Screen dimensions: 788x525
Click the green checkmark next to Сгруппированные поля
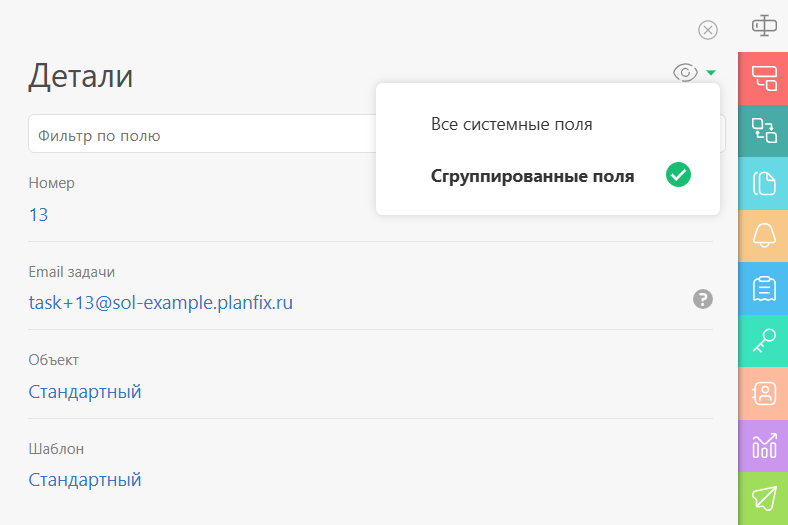pos(678,175)
